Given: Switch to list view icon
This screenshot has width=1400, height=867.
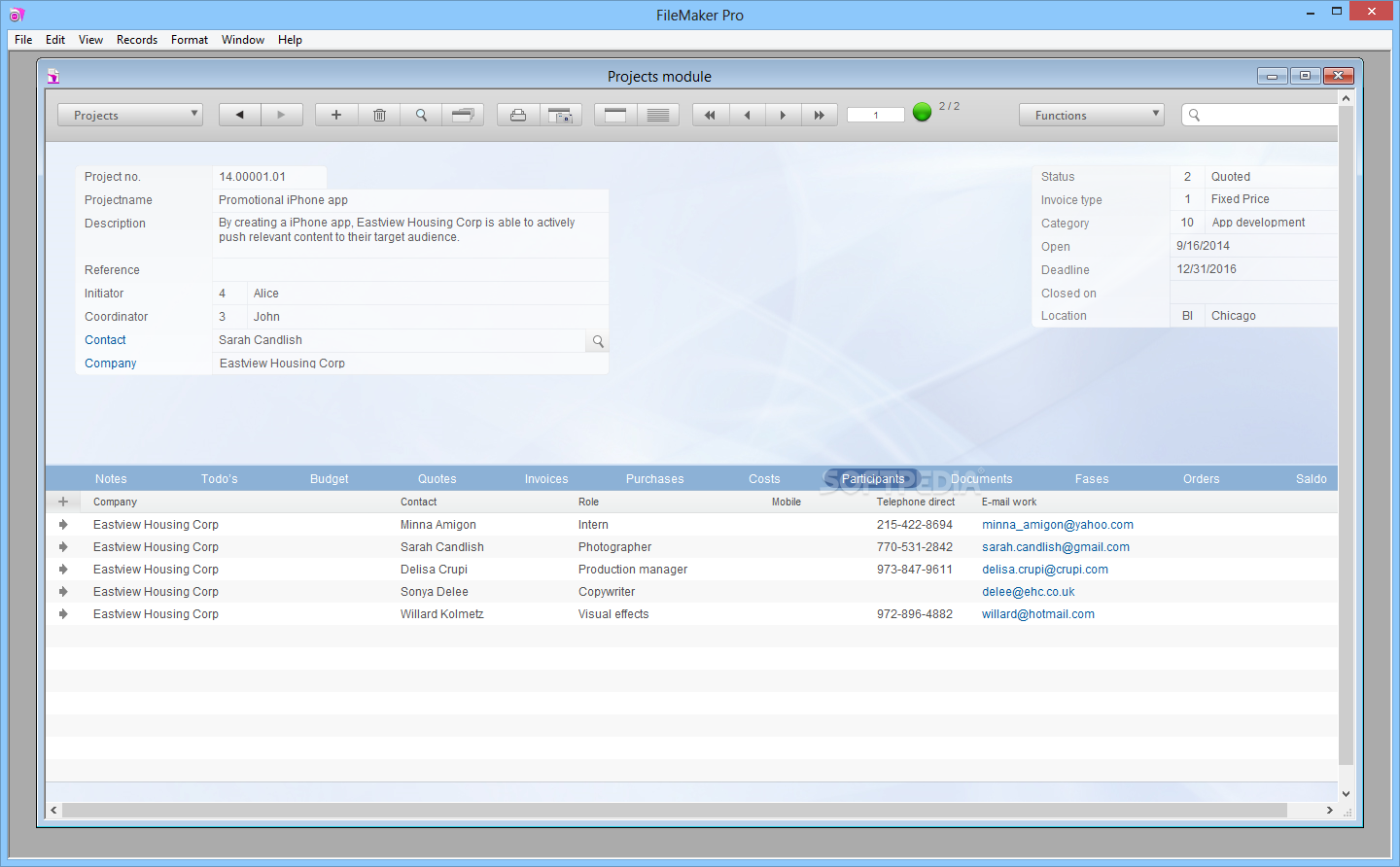Looking at the screenshot, I should (x=658, y=115).
